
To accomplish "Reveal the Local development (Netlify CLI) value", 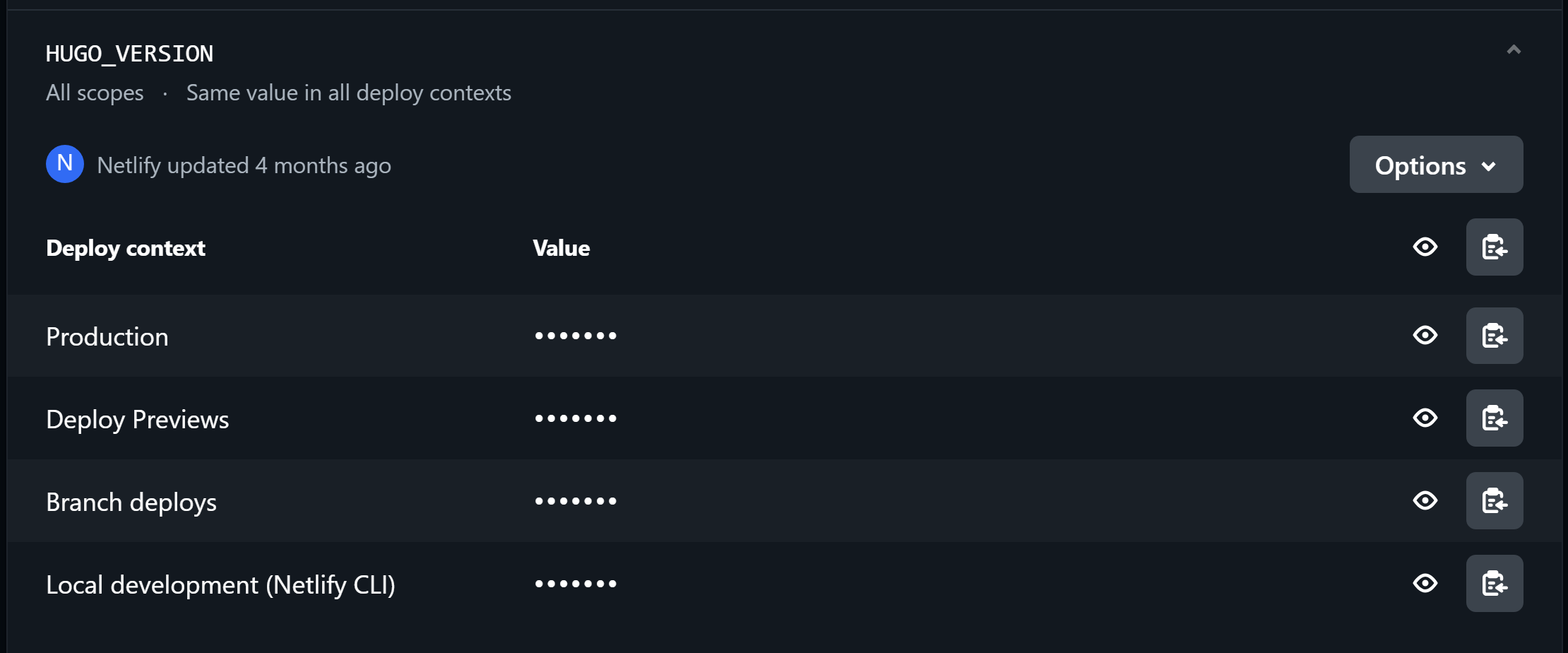I will click(1425, 584).
